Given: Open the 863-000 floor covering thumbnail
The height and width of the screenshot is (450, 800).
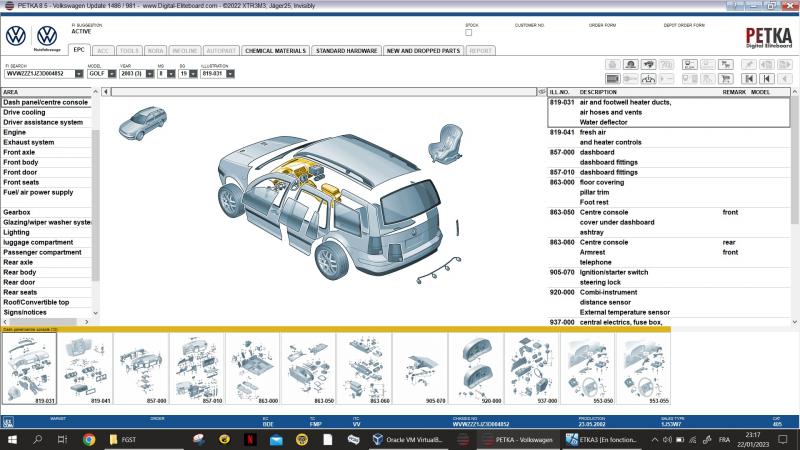Looking at the screenshot, I should (253, 368).
